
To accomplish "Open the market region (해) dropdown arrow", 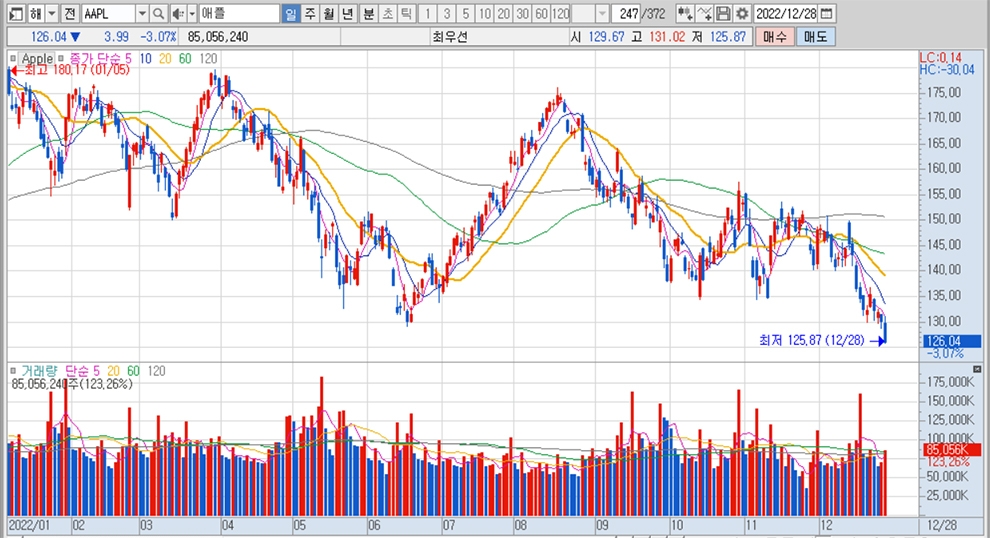I will coord(51,14).
